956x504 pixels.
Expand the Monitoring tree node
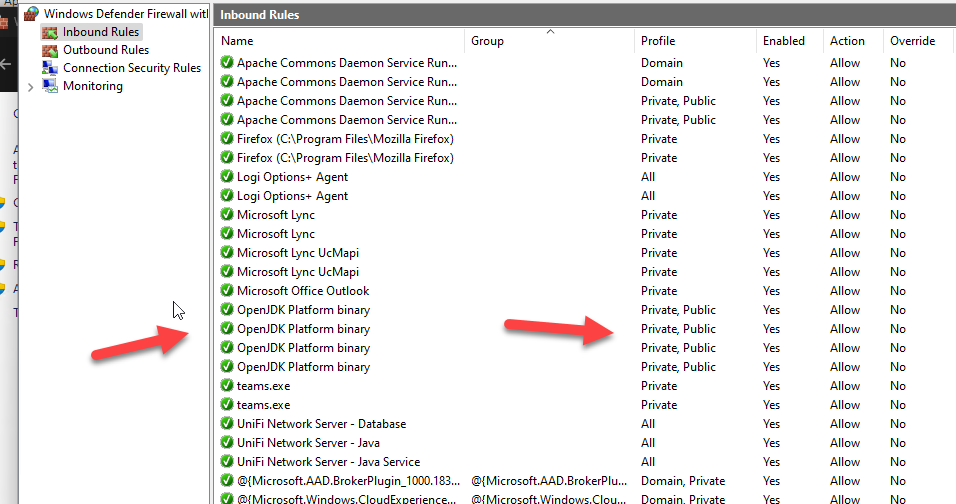(x=30, y=87)
